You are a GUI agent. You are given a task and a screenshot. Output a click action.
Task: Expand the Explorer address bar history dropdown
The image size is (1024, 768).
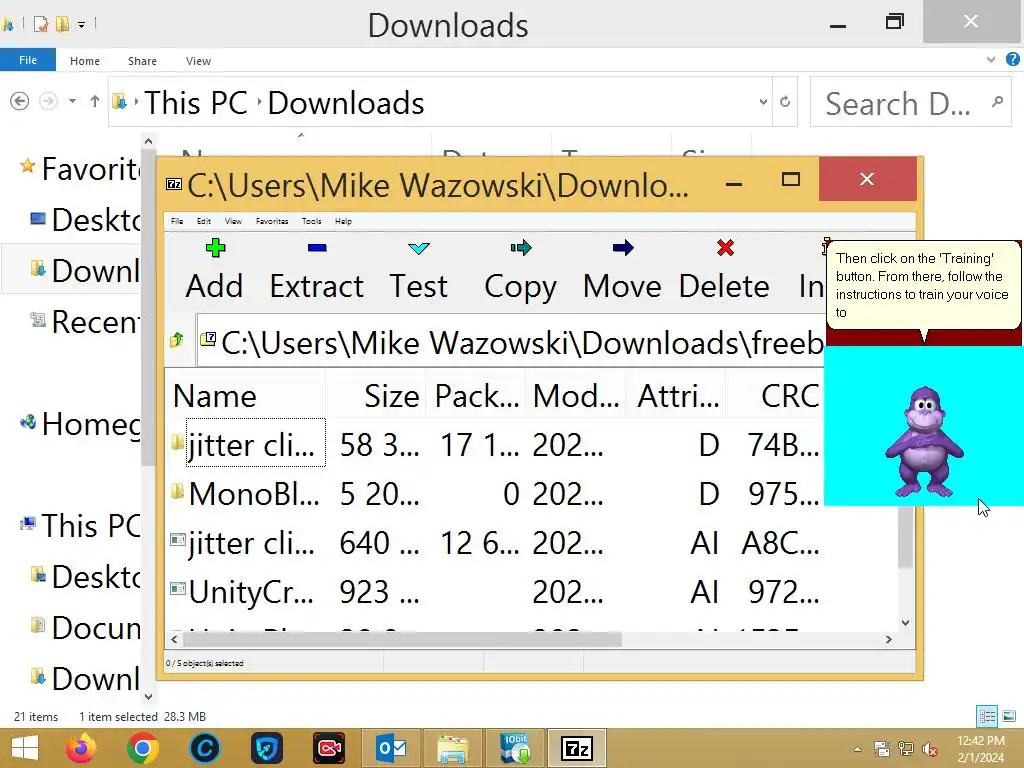click(763, 101)
